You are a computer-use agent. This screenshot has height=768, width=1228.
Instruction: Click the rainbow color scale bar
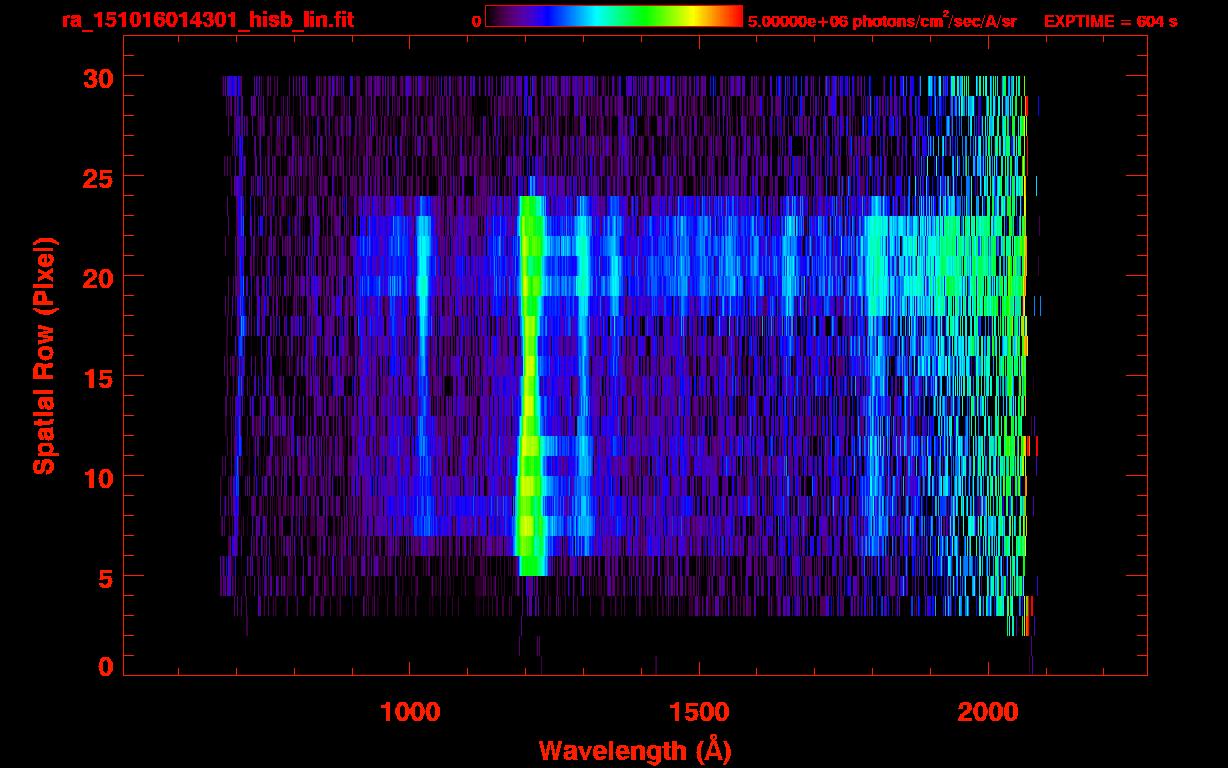coord(613,16)
